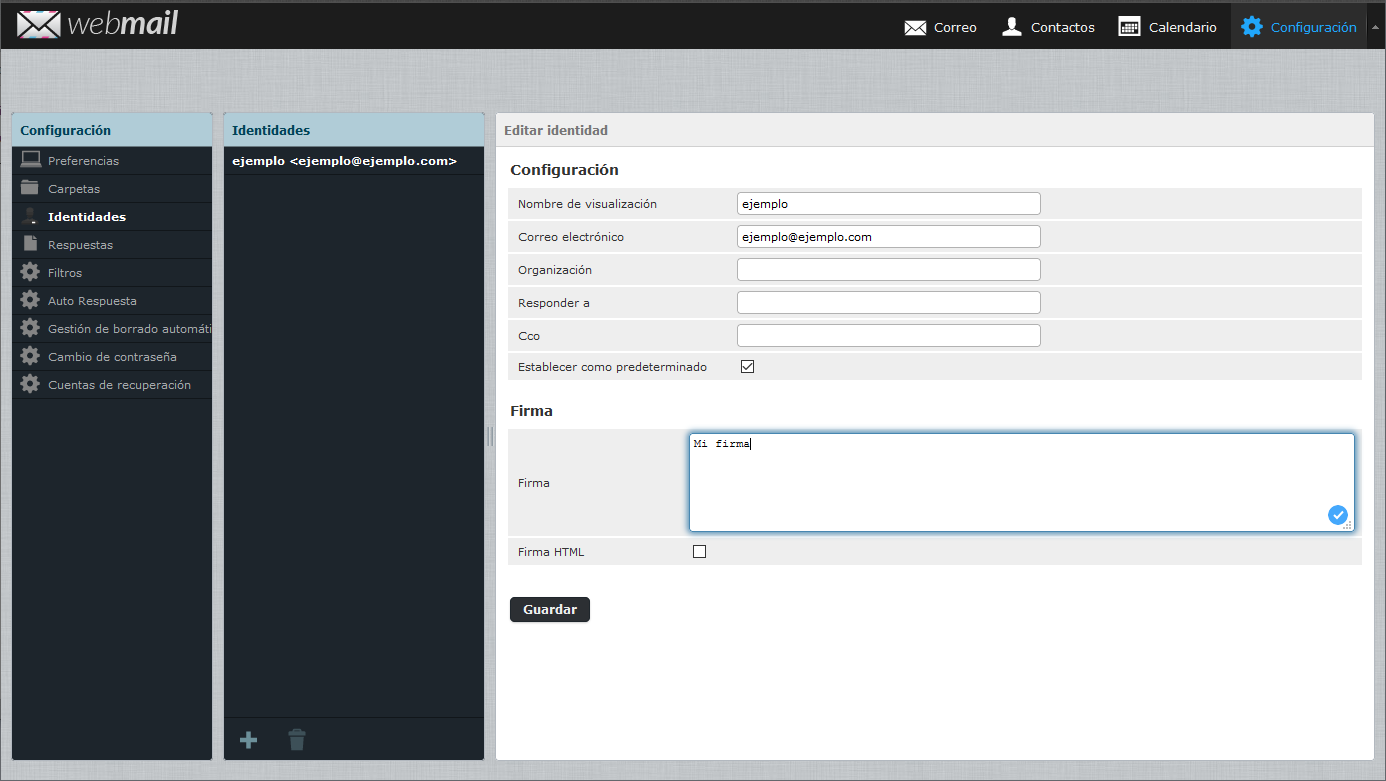Image resolution: width=1386 pixels, height=781 pixels.
Task: Open Calendario from the calendar icon
Action: click(x=1129, y=27)
